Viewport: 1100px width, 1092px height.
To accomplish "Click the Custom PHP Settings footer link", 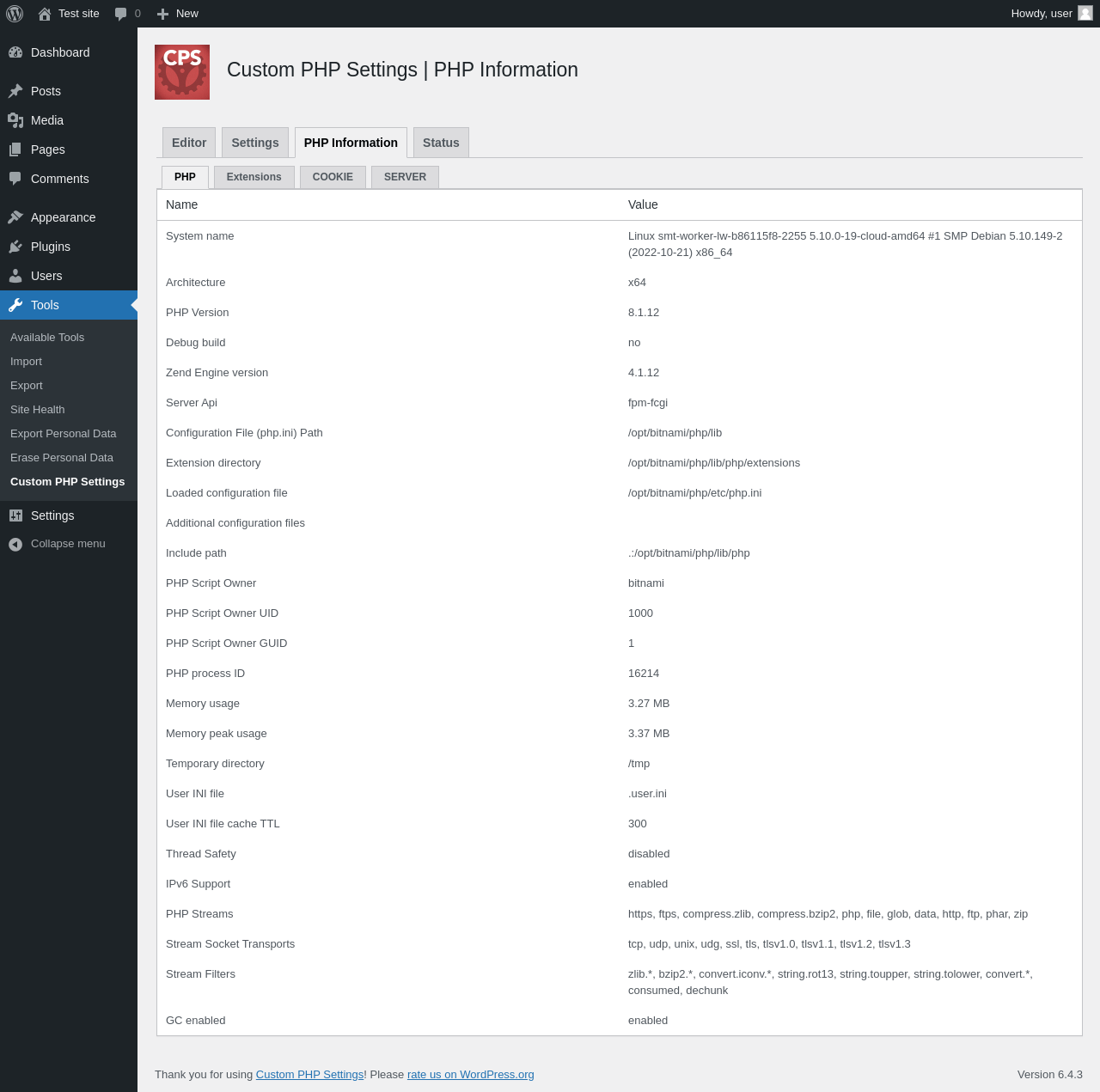I will tap(309, 1074).
